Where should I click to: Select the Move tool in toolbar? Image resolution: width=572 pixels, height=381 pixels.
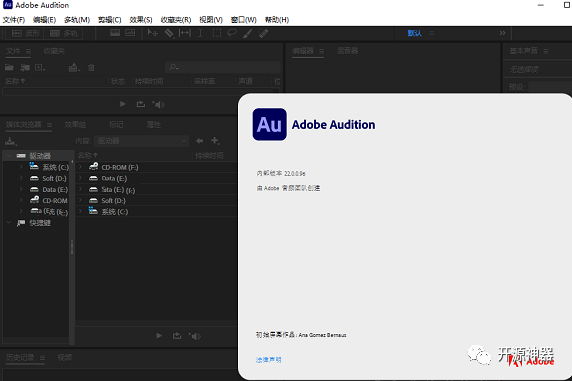(x=152, y=33)
